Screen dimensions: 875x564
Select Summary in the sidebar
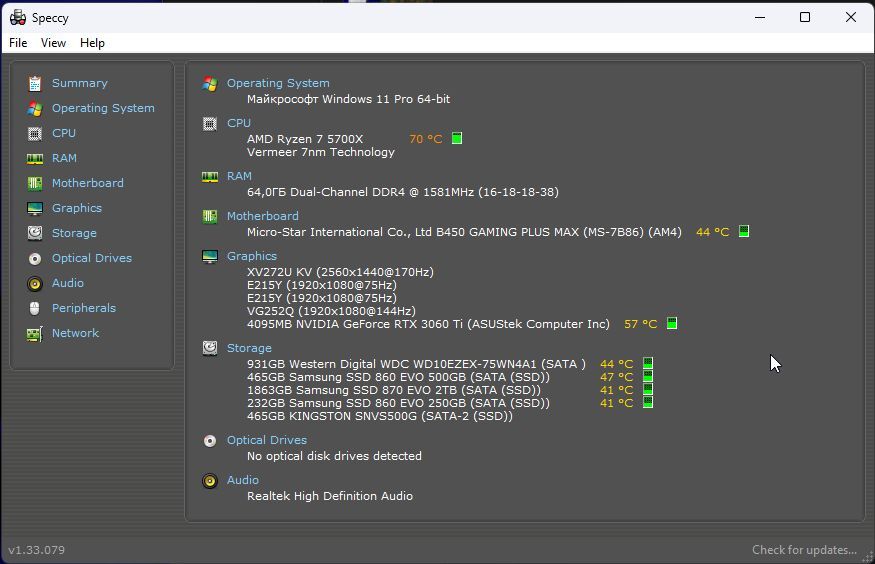tap(80, 83)
